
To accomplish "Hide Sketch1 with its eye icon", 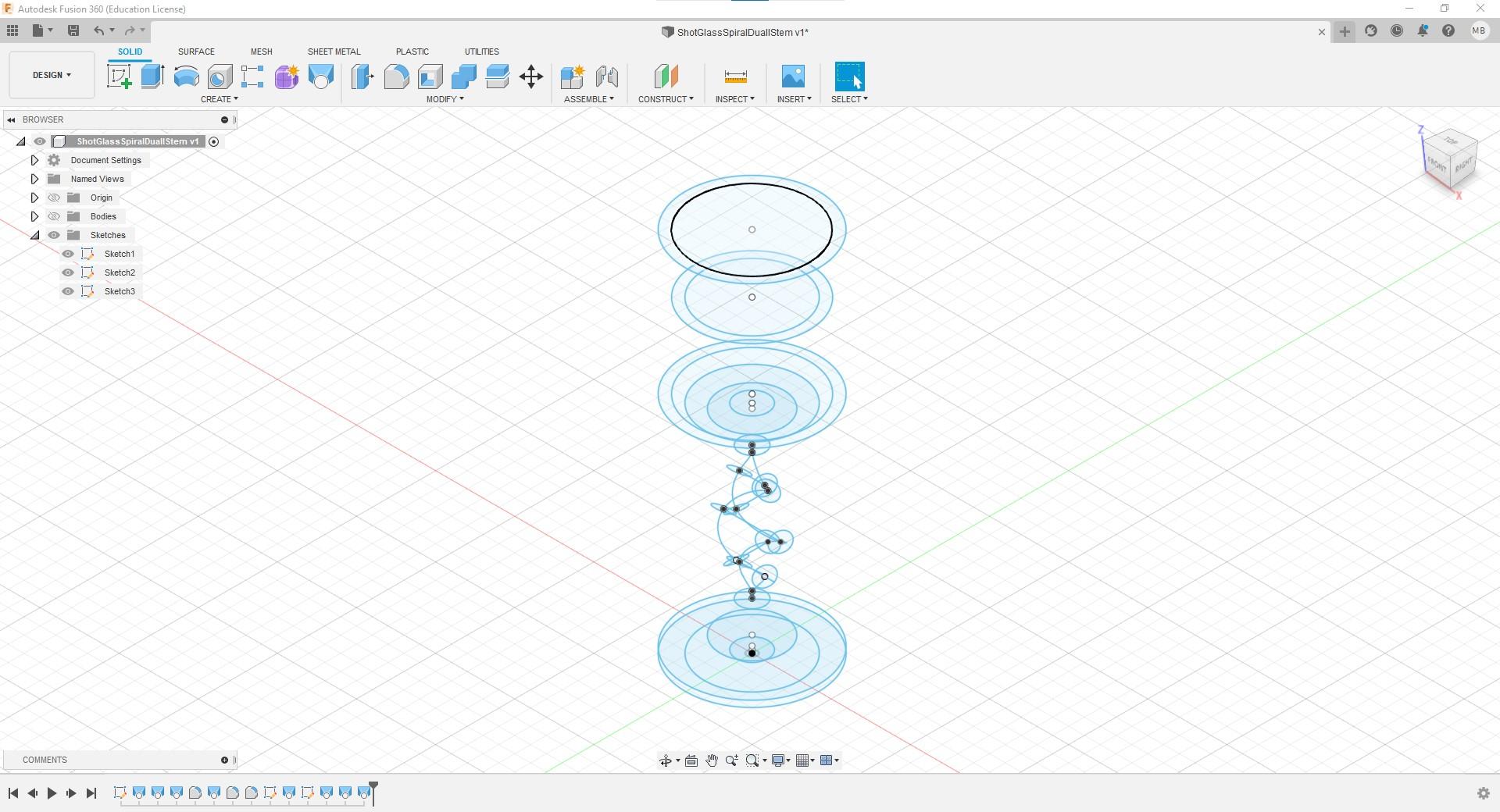I will [68, 254].
